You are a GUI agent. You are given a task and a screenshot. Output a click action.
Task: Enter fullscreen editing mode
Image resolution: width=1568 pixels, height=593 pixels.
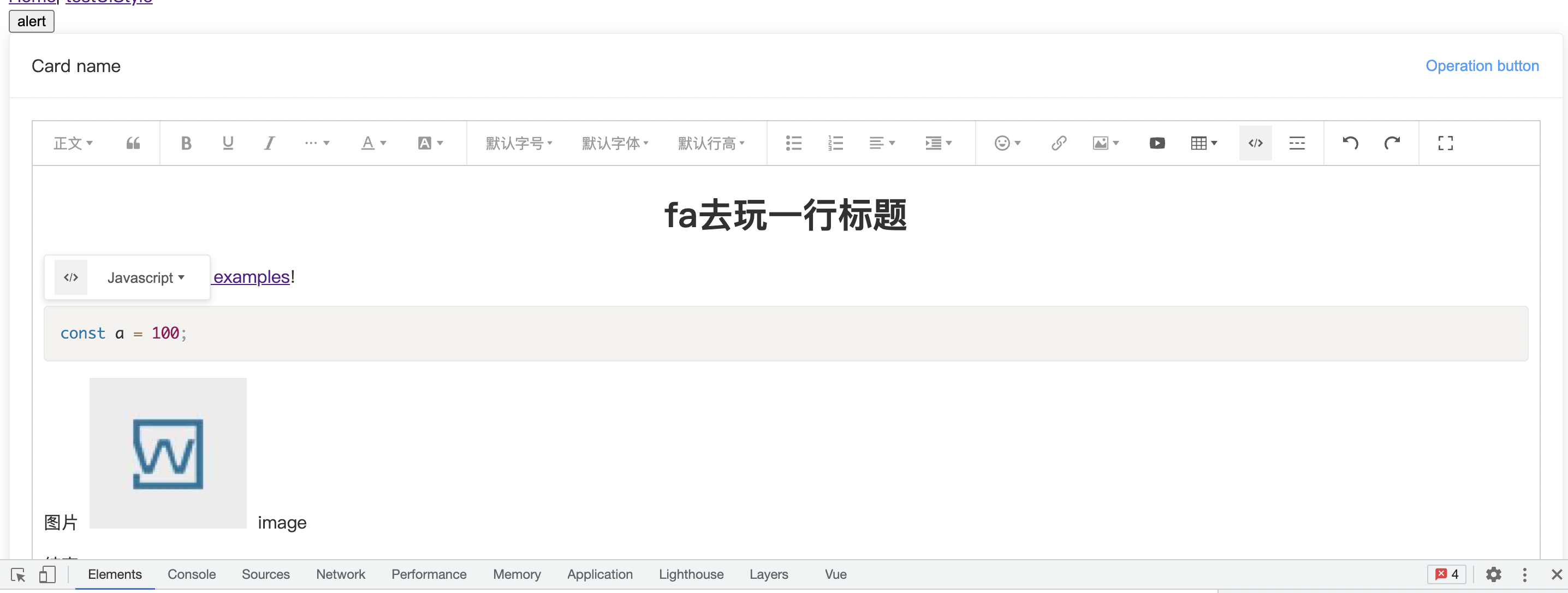1446,143
